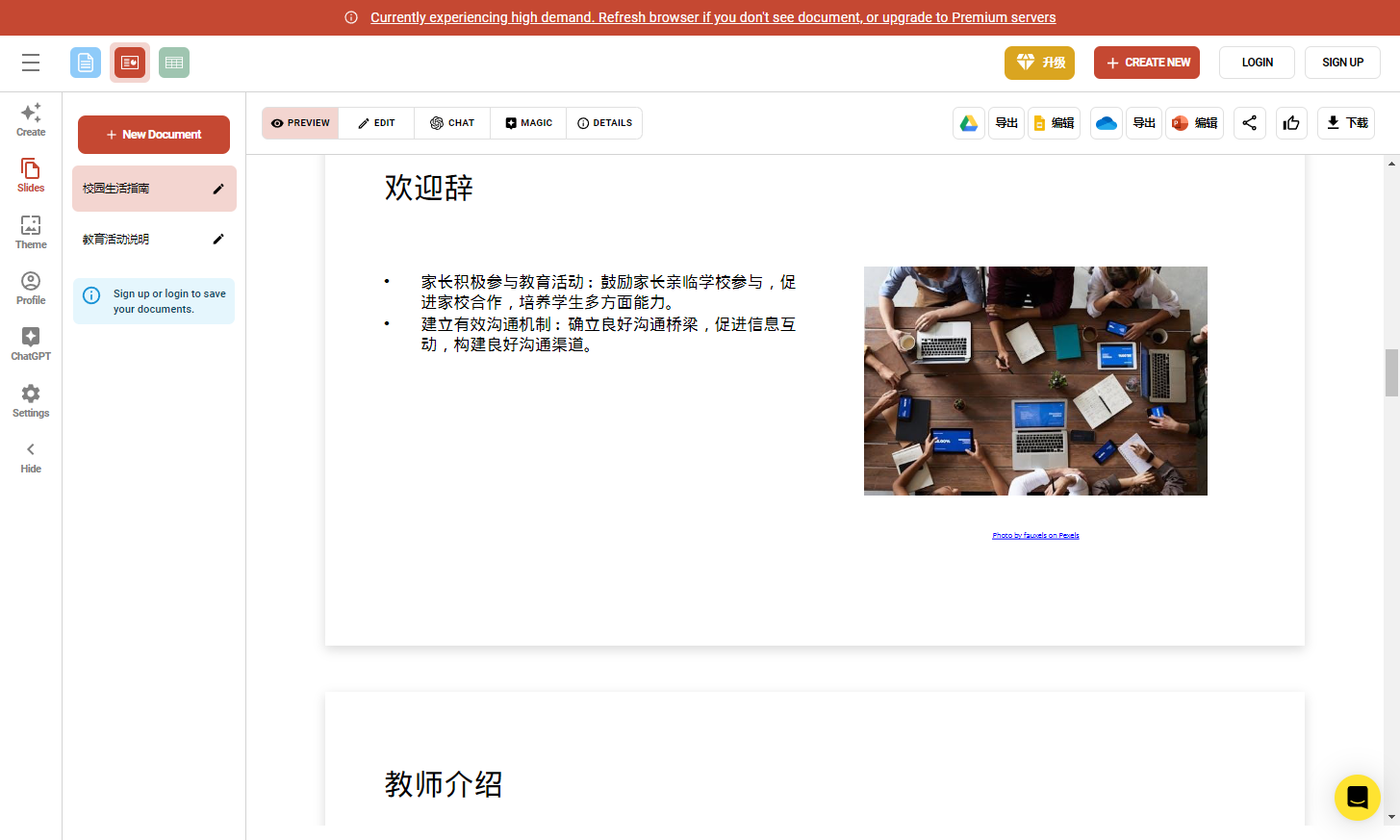The width and height of the screenshot is (1400, 840).
Task: Open the chat support bubble
Action: [1357, 798]
